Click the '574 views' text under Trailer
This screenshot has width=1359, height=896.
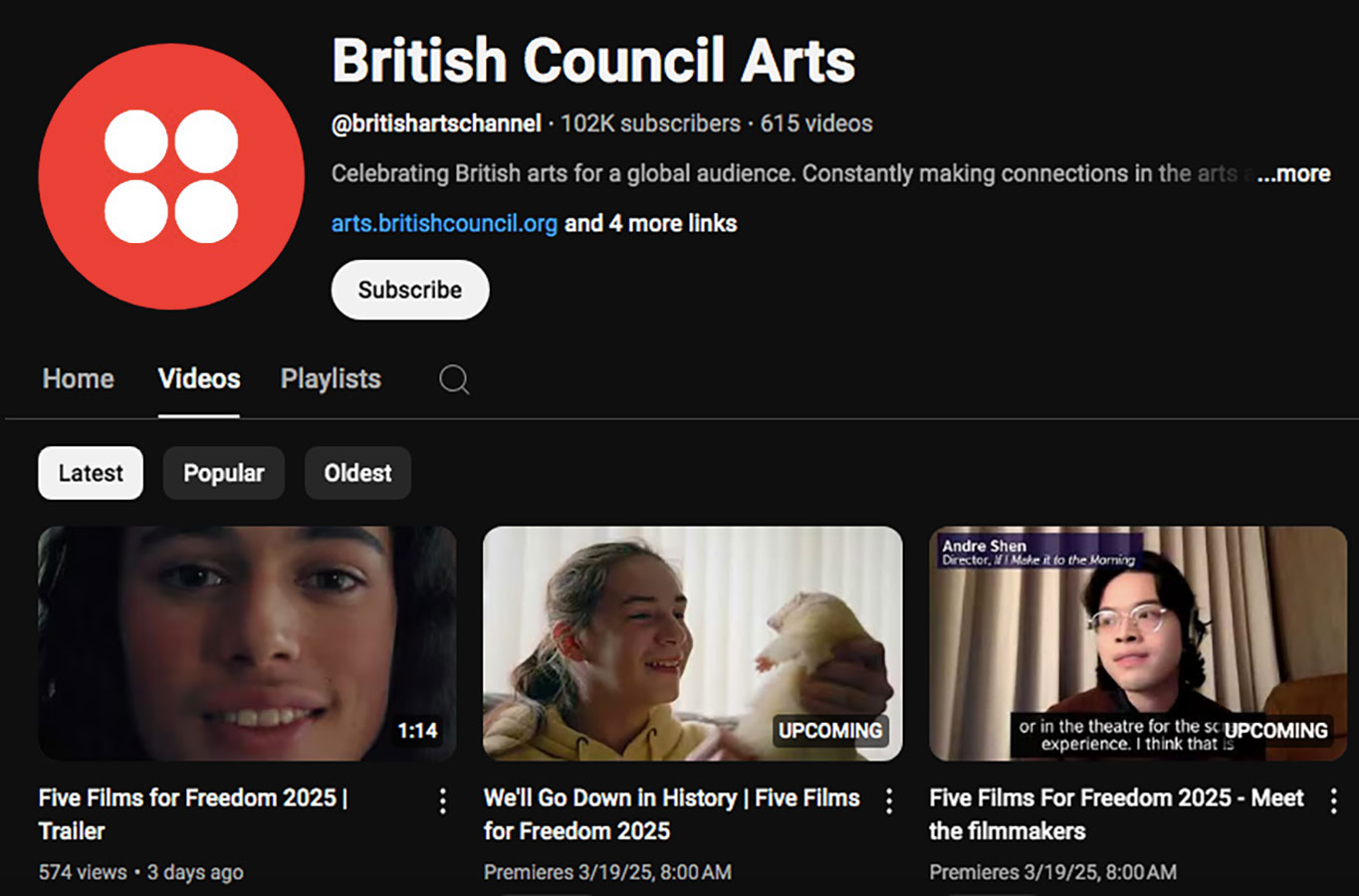click(x=83, y=872)
